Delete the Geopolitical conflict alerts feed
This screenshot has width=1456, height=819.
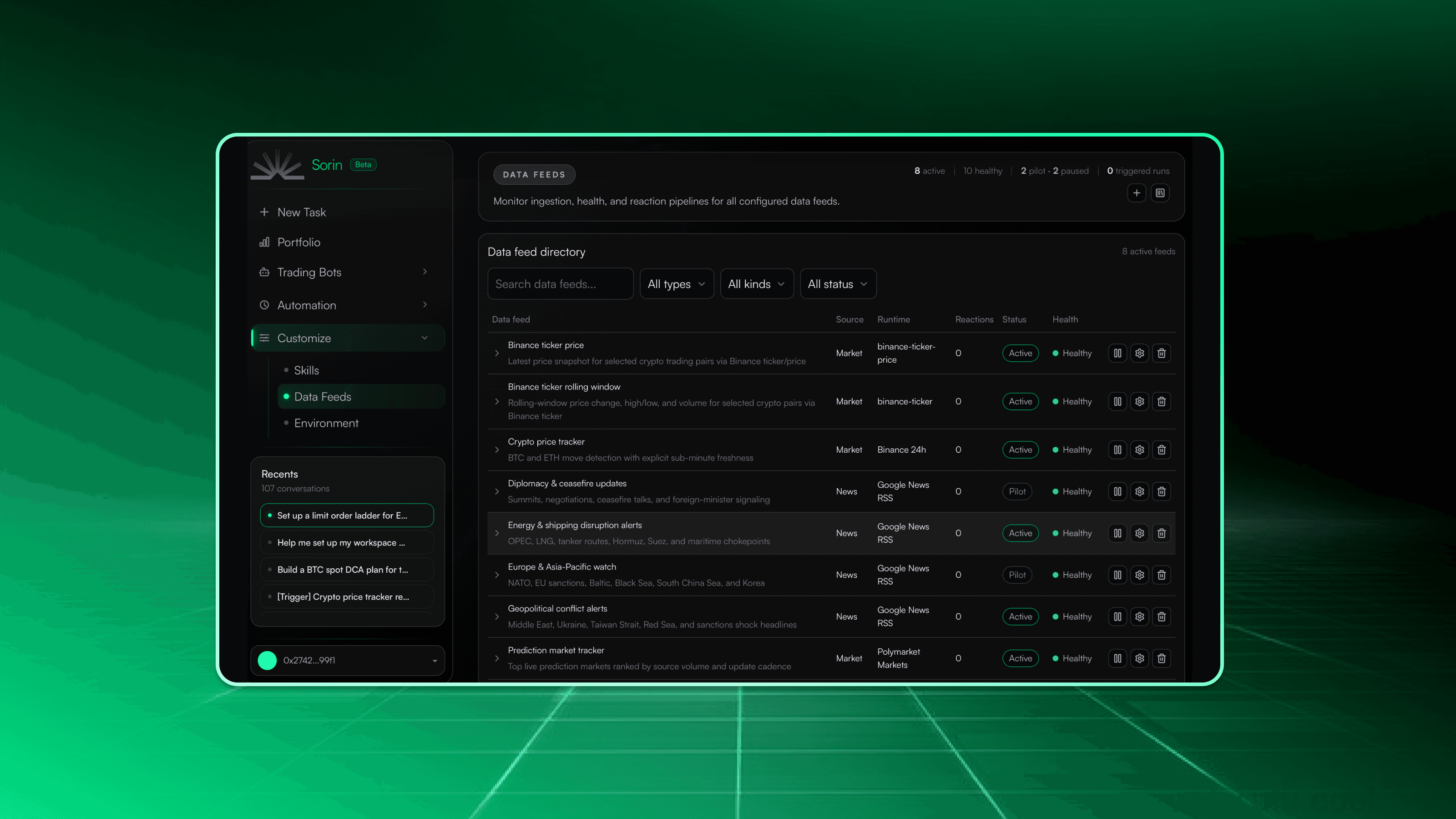(x=1162, y=617)
